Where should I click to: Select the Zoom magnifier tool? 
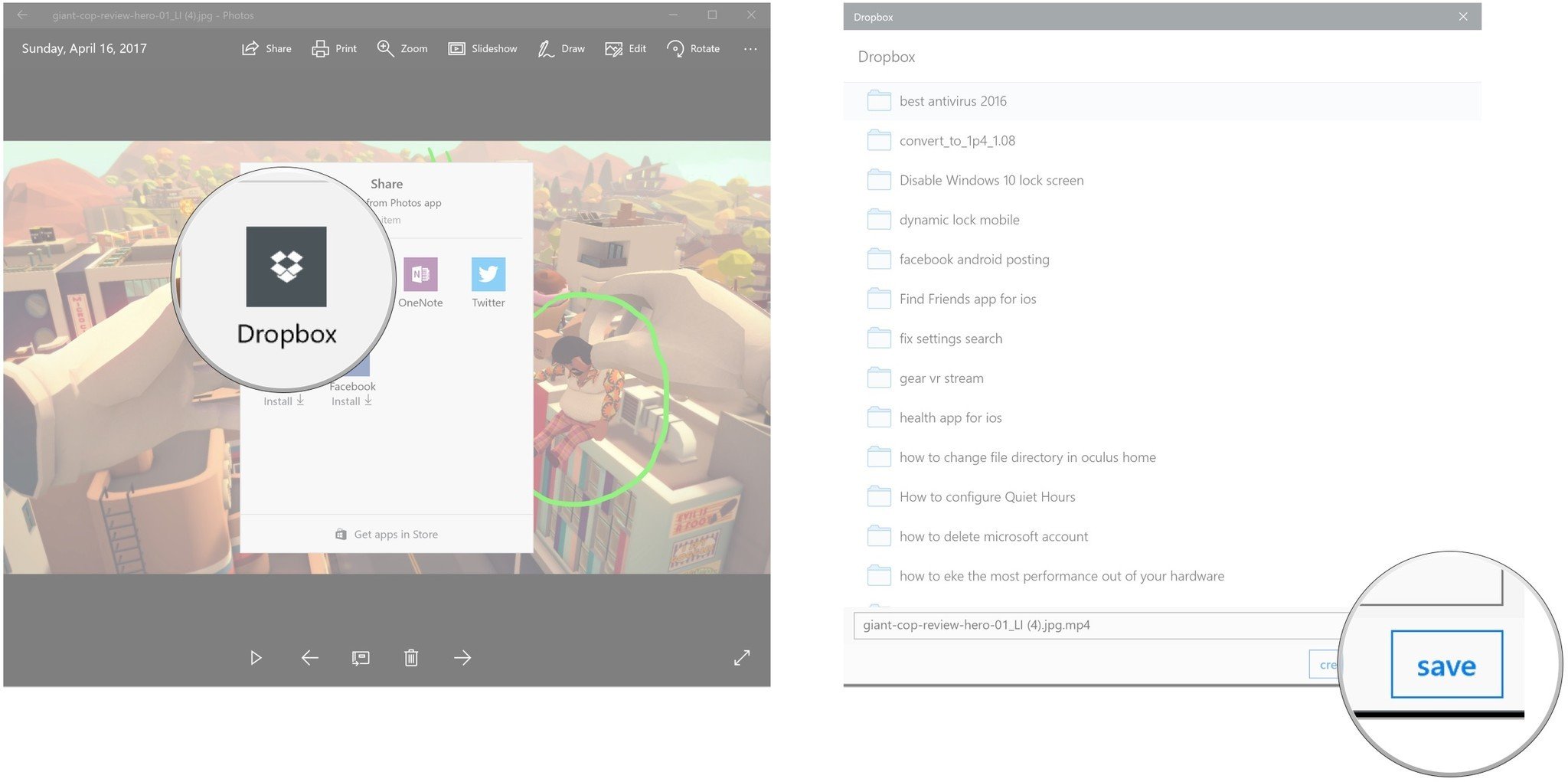pyautogui.click(x=402, y=48)
